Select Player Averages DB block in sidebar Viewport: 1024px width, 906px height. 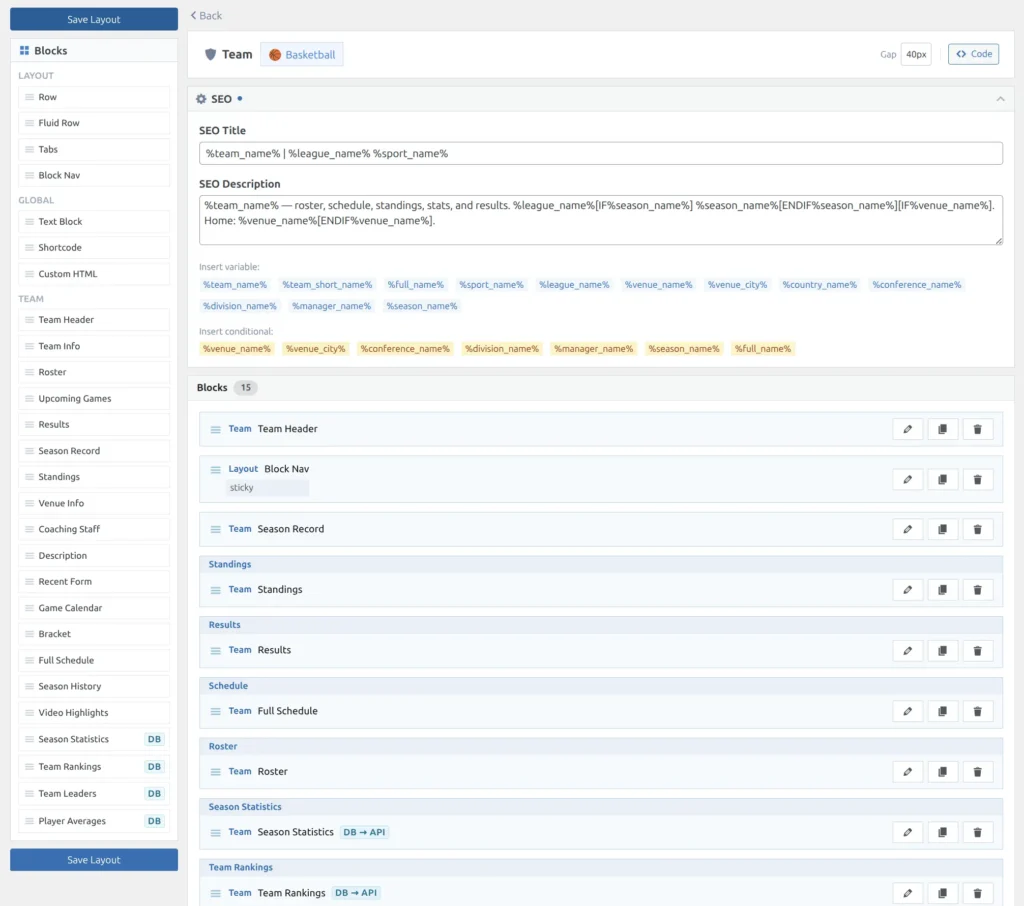[x=94, y=821]
